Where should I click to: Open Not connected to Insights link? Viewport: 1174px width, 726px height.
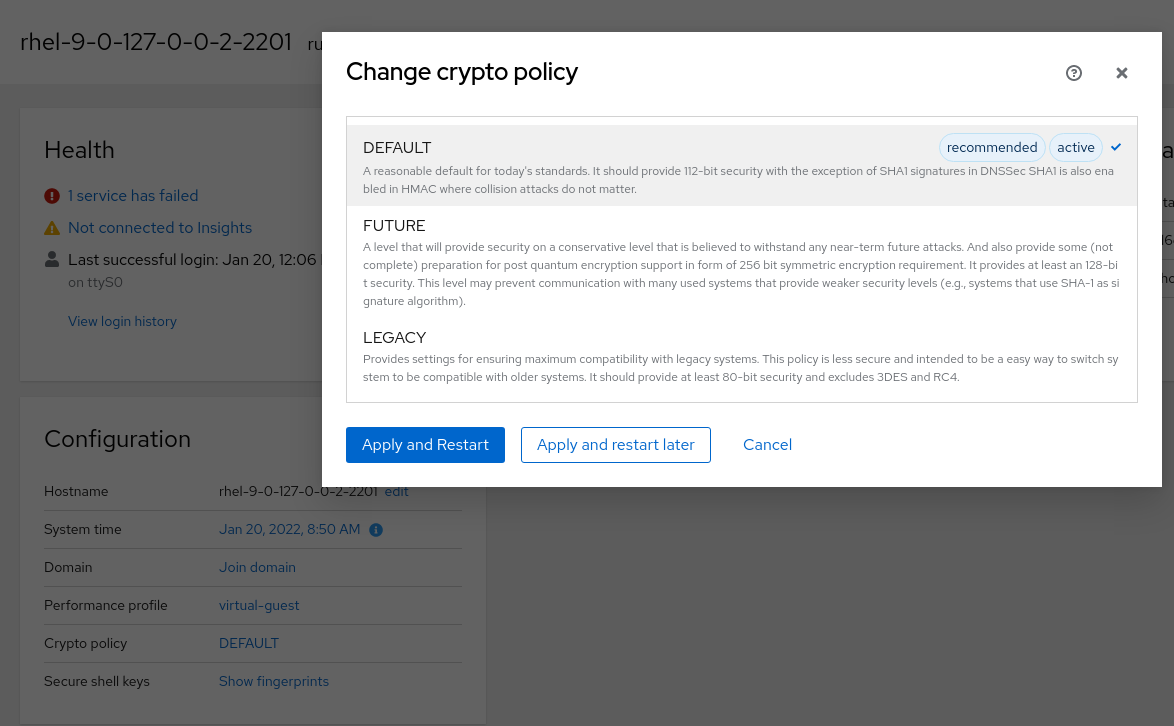[x=160, y=228]
